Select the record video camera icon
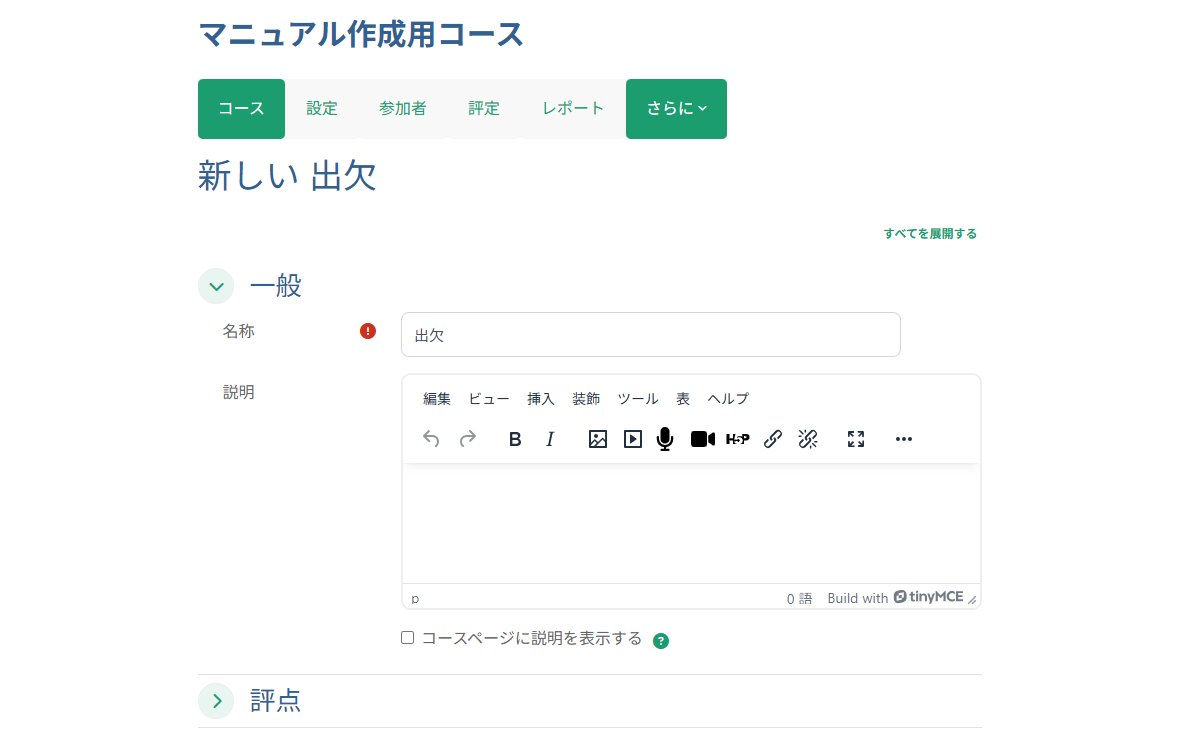 [701, 439]
